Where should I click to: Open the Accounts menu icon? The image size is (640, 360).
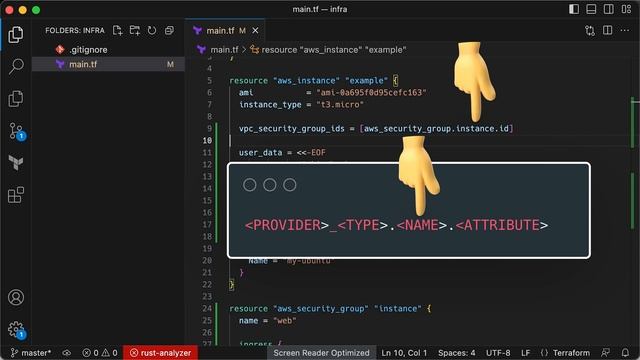[16, 297]
